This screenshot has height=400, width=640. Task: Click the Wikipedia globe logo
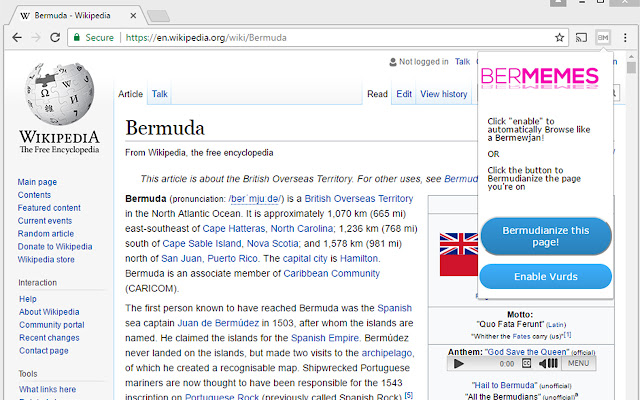tap(60, 94)
